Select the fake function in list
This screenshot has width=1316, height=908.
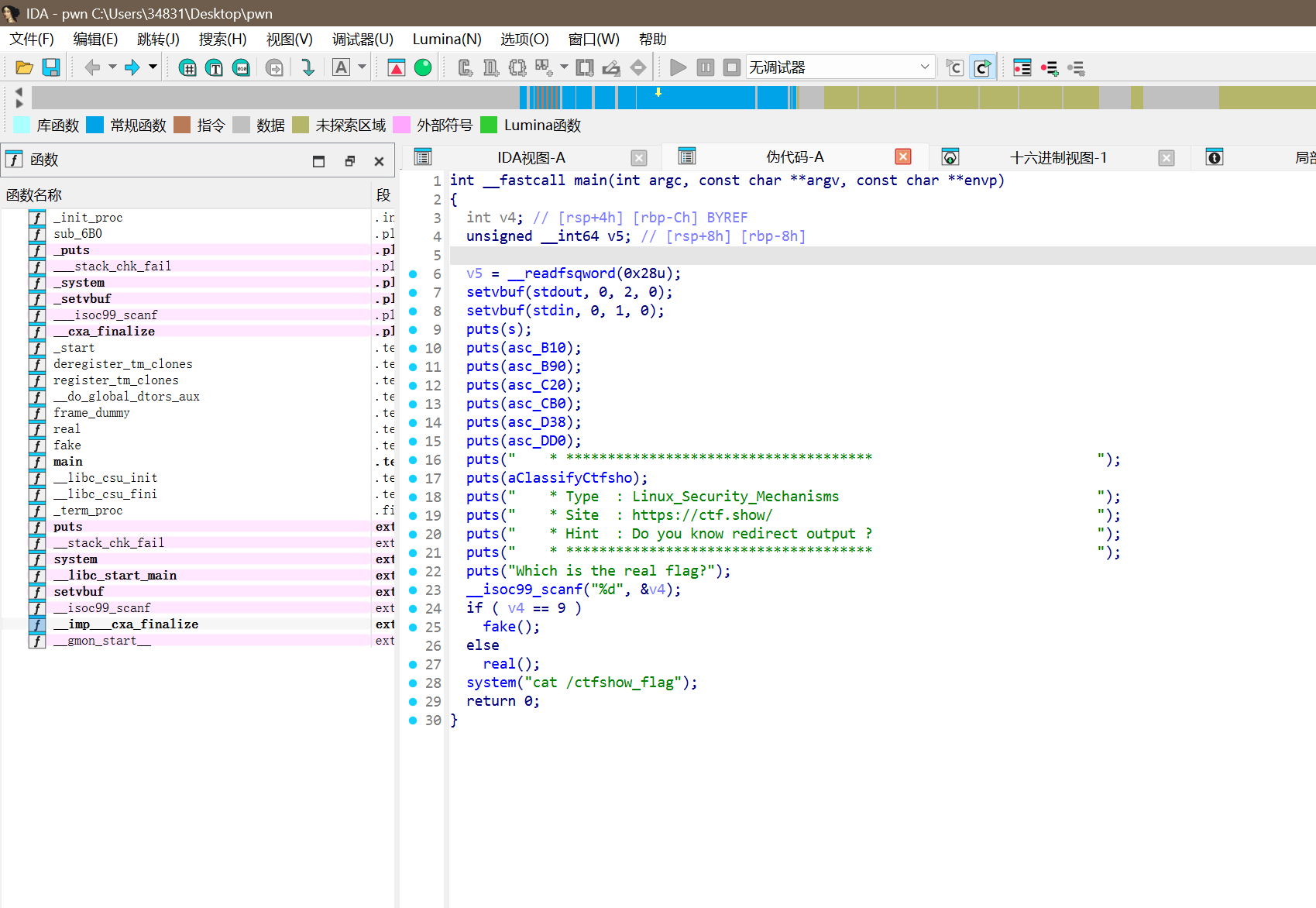tap(67, 445)
